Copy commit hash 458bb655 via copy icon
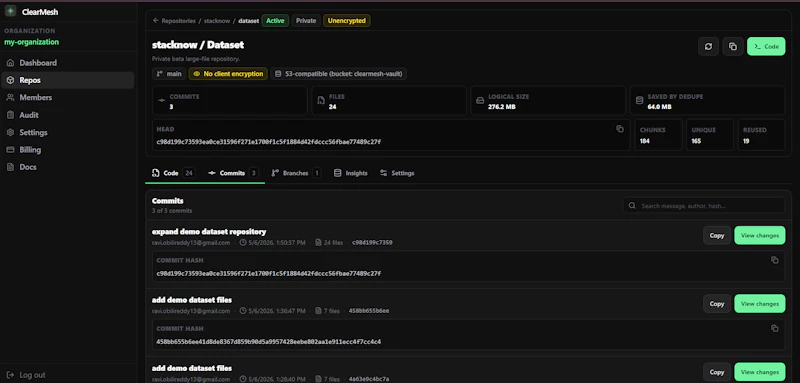This screenshot has width=800, height=383. tap(774, 328)
